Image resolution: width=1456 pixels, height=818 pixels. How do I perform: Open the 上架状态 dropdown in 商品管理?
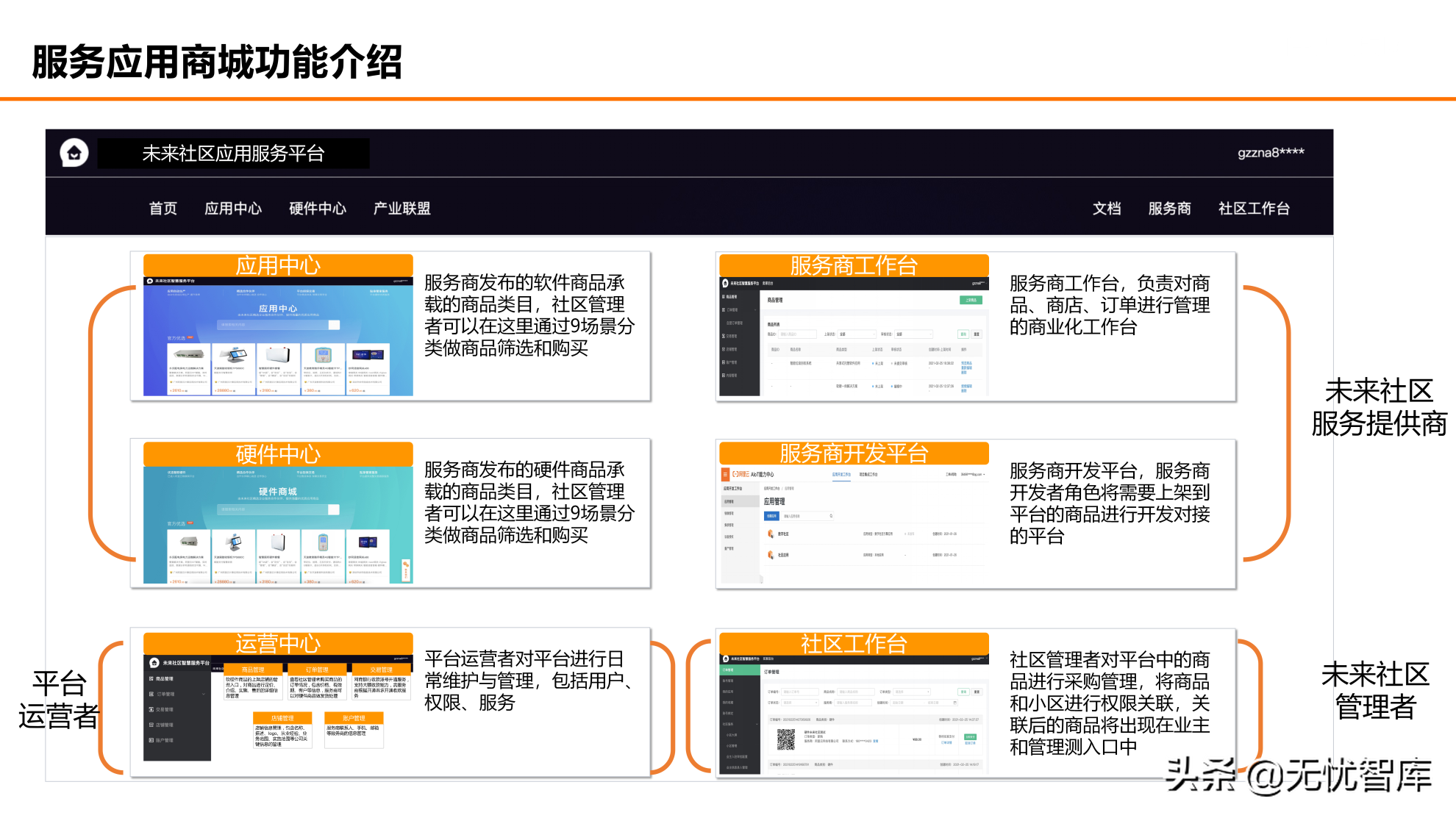pyautogui.click(x=856, y=334)
